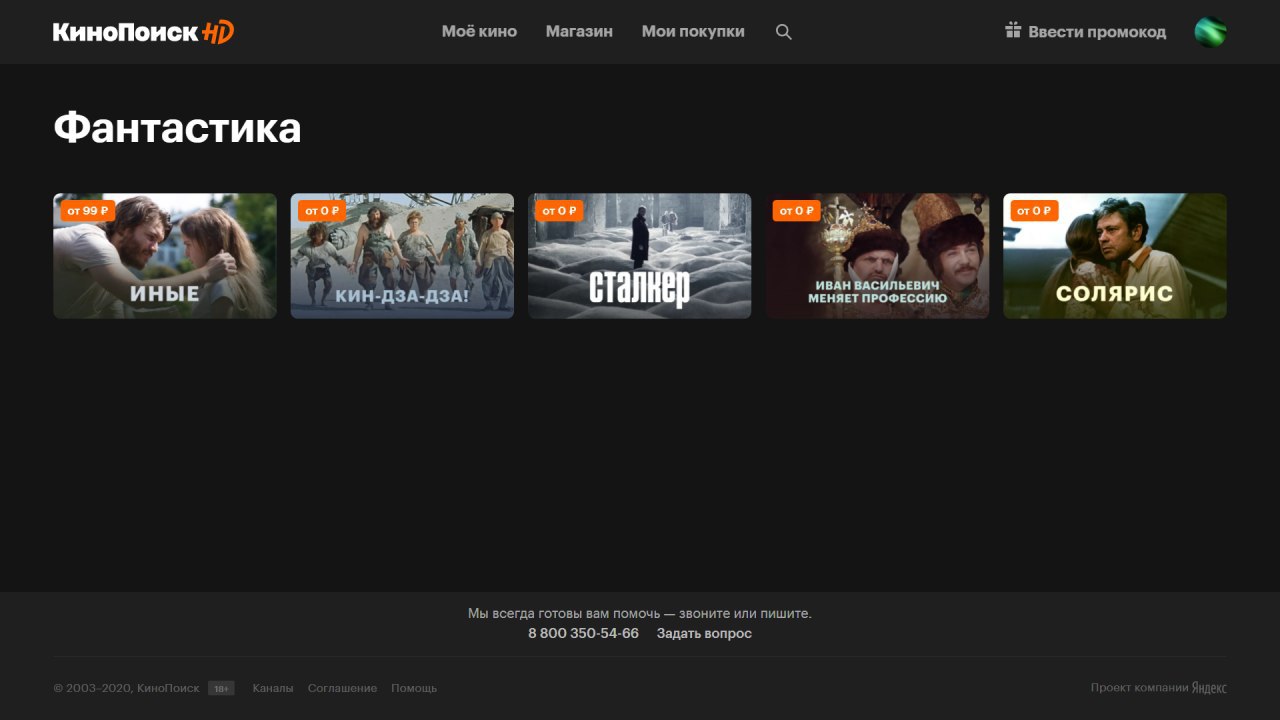Screen dimensions: 1280x720
Task: Open Мои покупки in the header
Action: pos(693,32)
